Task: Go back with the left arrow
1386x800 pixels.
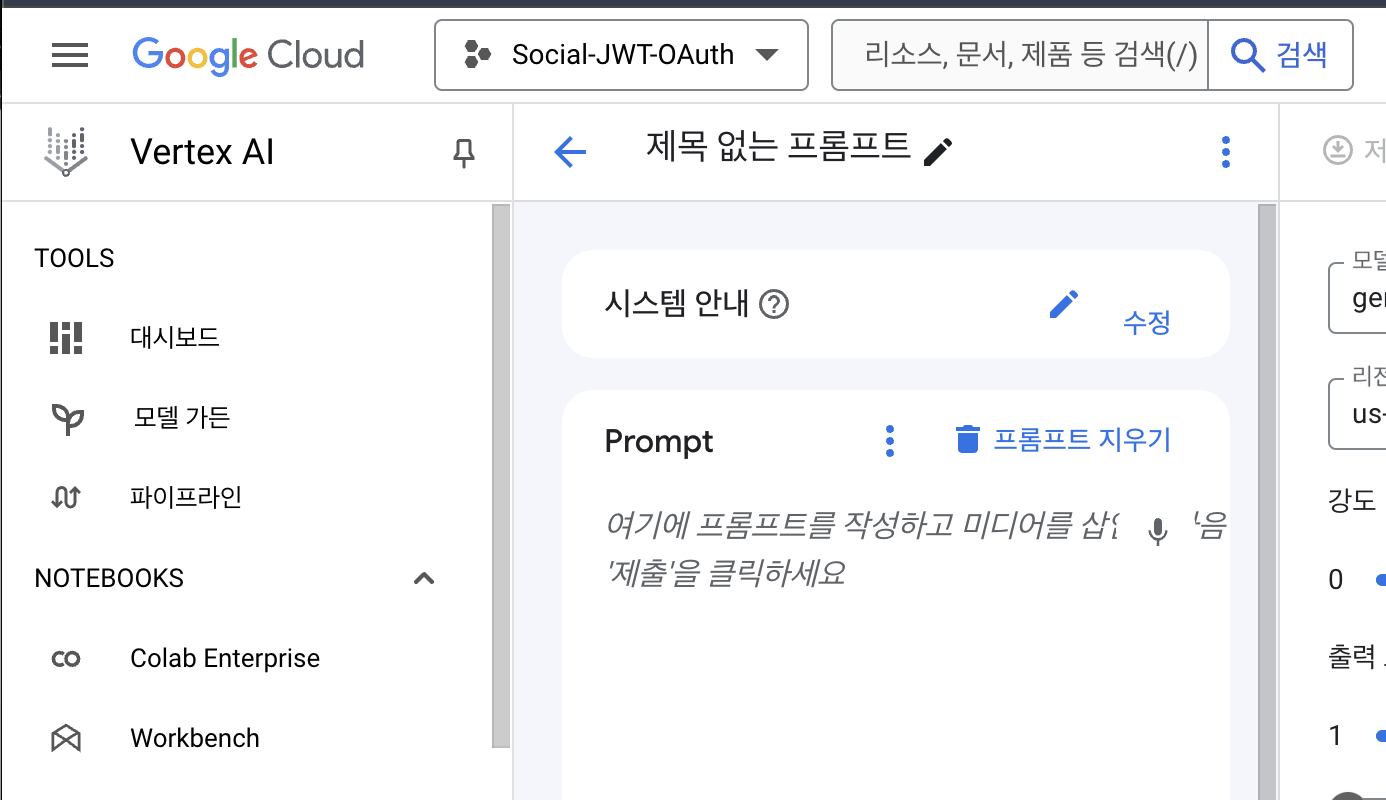Action: [x=570, y=152]
